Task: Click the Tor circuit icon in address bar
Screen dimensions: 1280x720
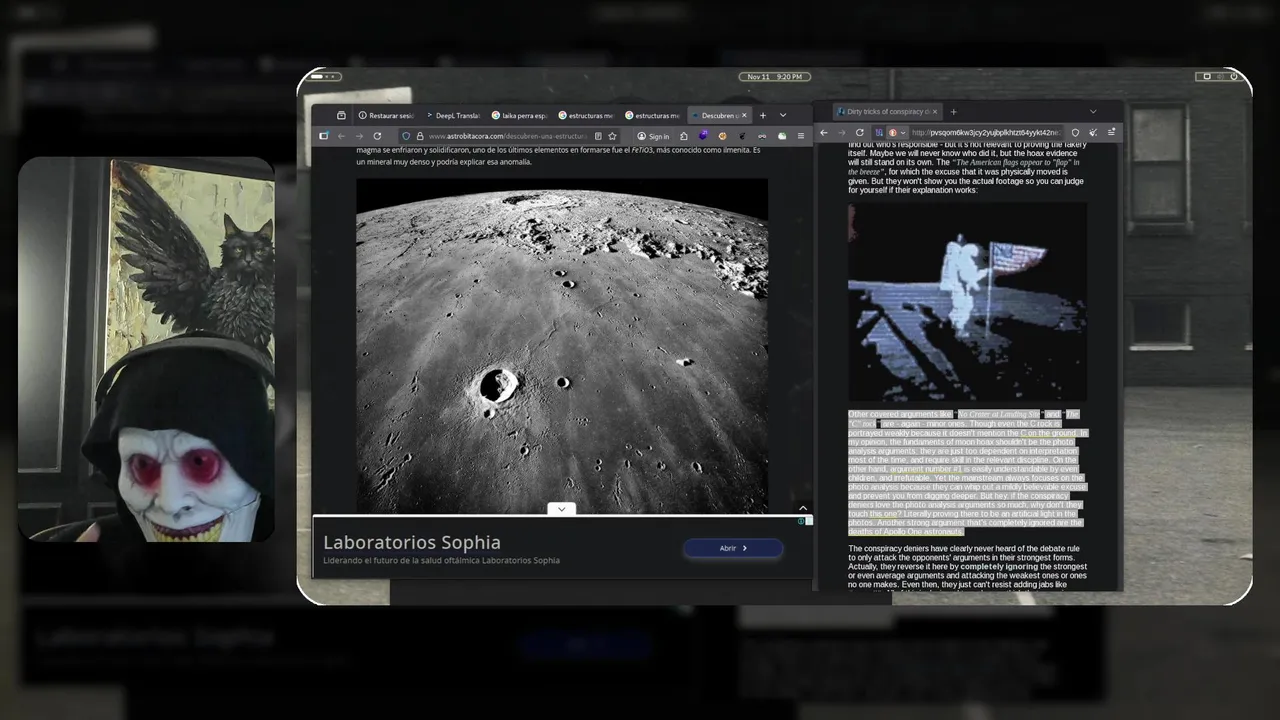Action: [x=879, y=132]
